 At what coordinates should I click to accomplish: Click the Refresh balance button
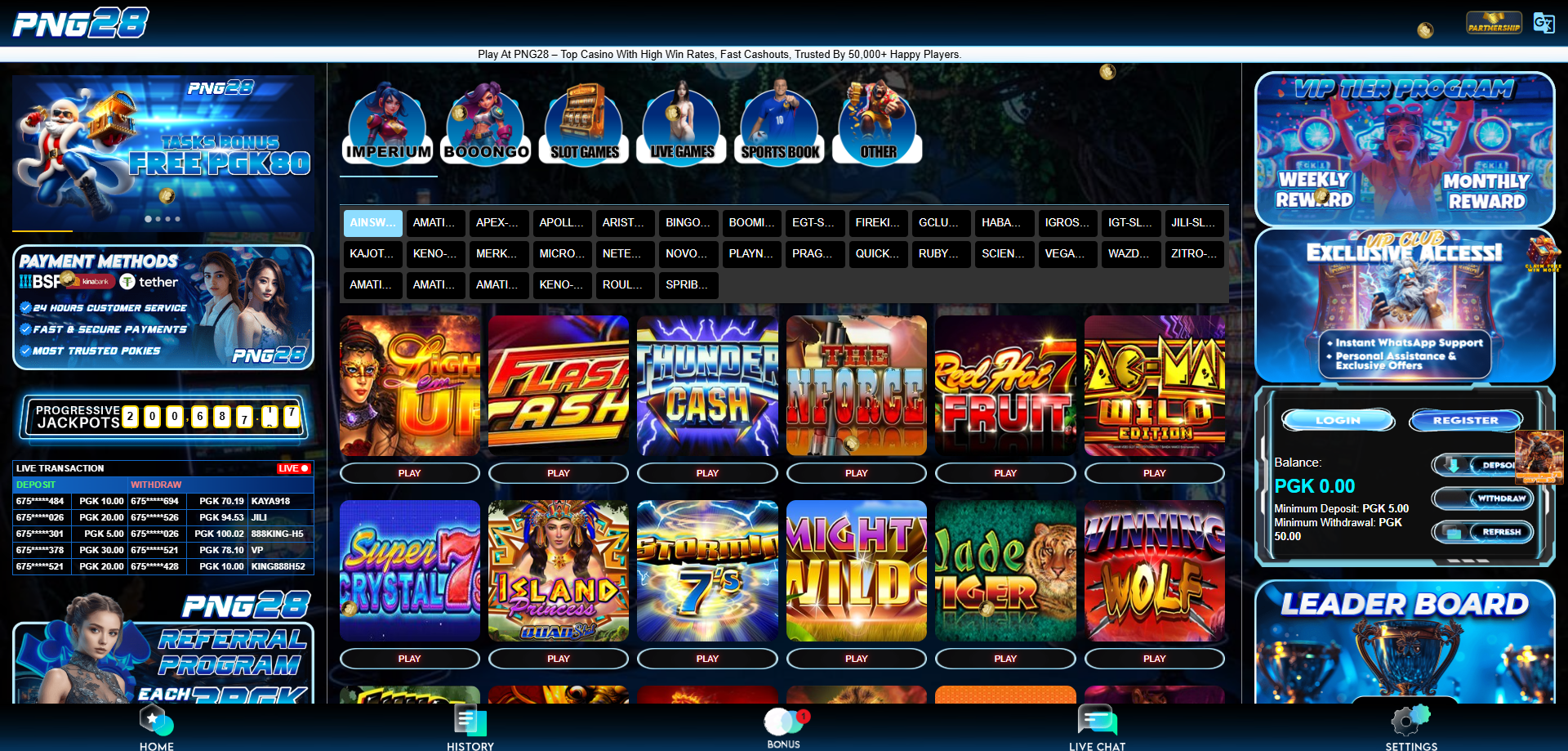point(1483,532)
